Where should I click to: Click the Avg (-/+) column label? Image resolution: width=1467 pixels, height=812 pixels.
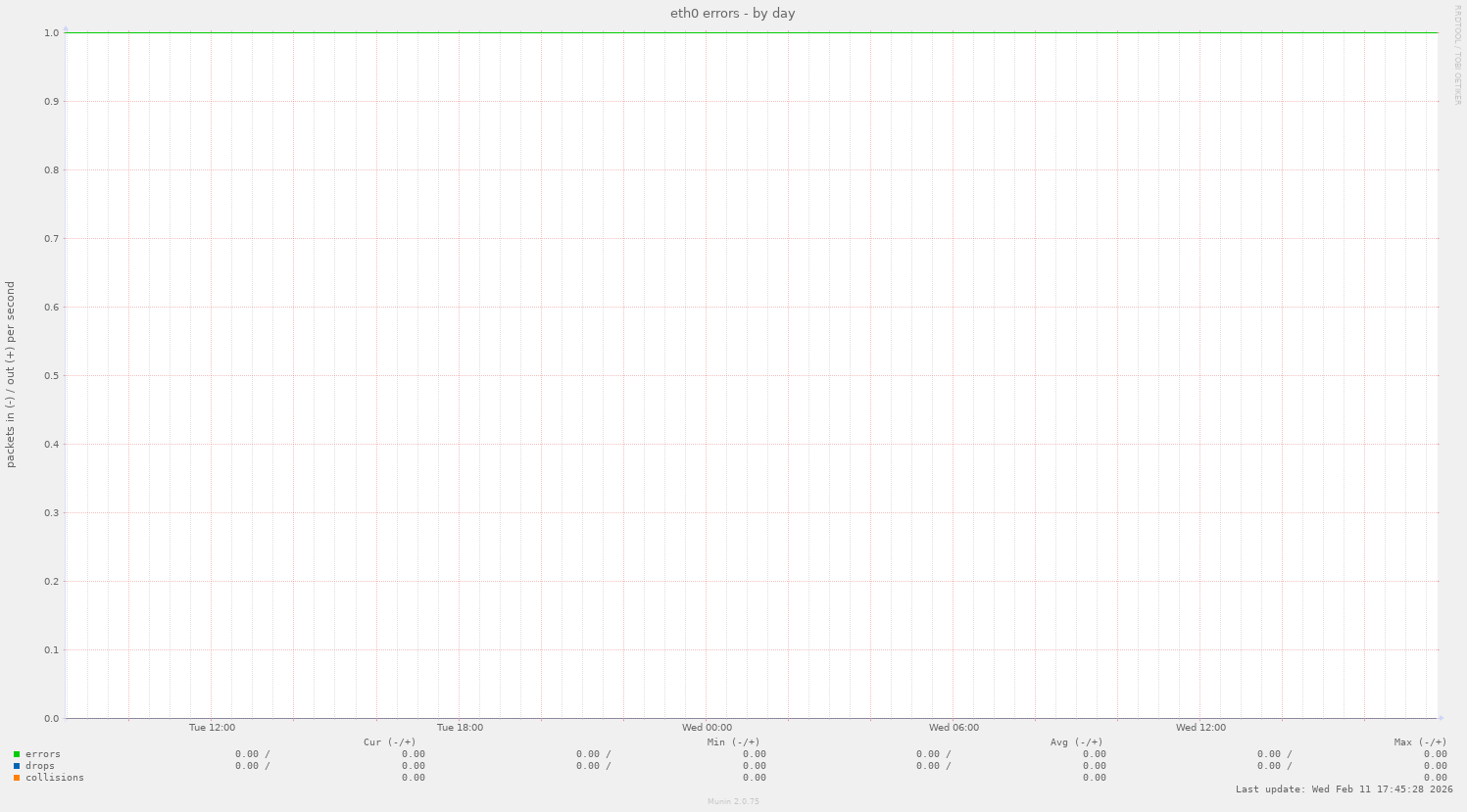[1075, 741]
